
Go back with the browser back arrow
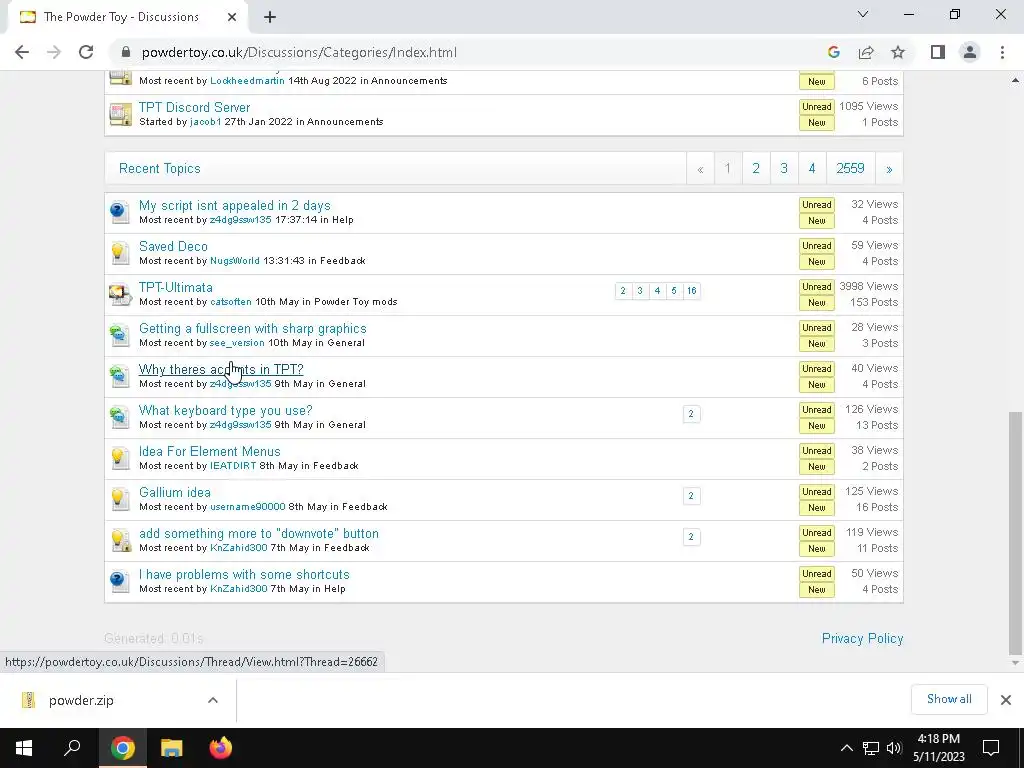pyautogui.click(x=22, y=52)
